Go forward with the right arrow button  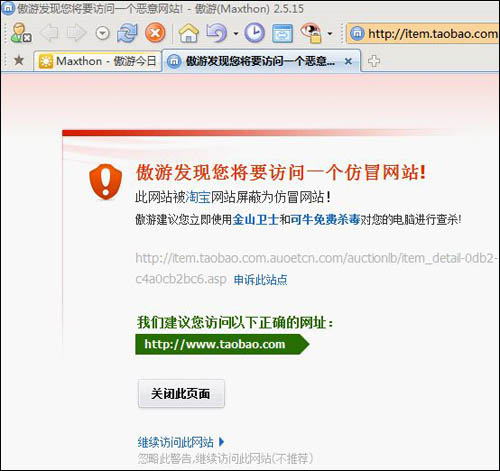[x=77, y=33]
